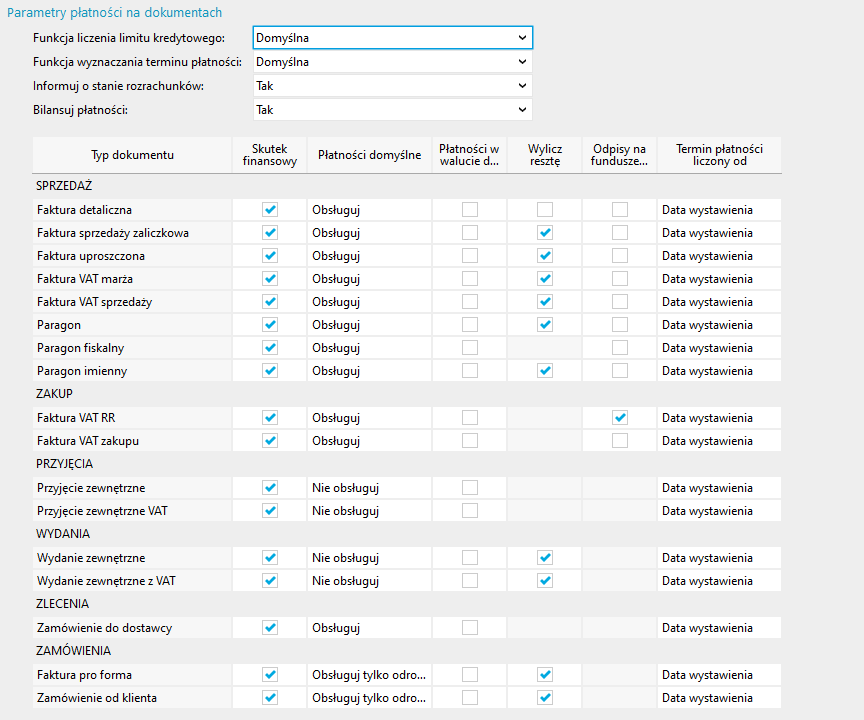Viewport: 864px width, 720px height.
Task: Uncheck Odpisy na fundusze for Faktura VAT RR
Action: [620, 417]
